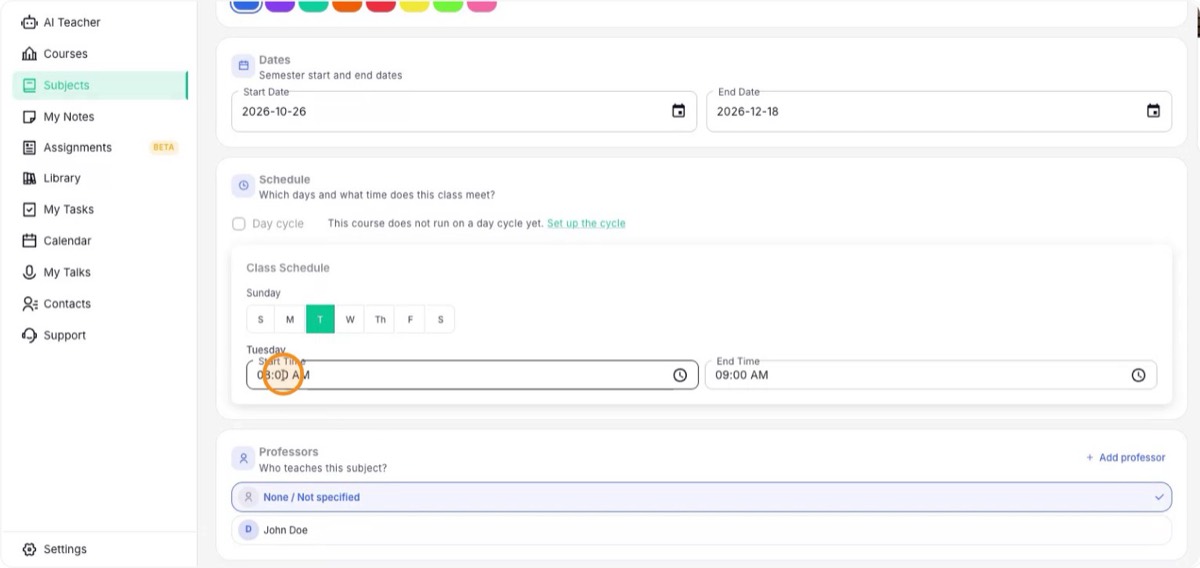Screen dimensions: 1200x568
Task: Click the text Semester start and end dates
Action: 331,75
